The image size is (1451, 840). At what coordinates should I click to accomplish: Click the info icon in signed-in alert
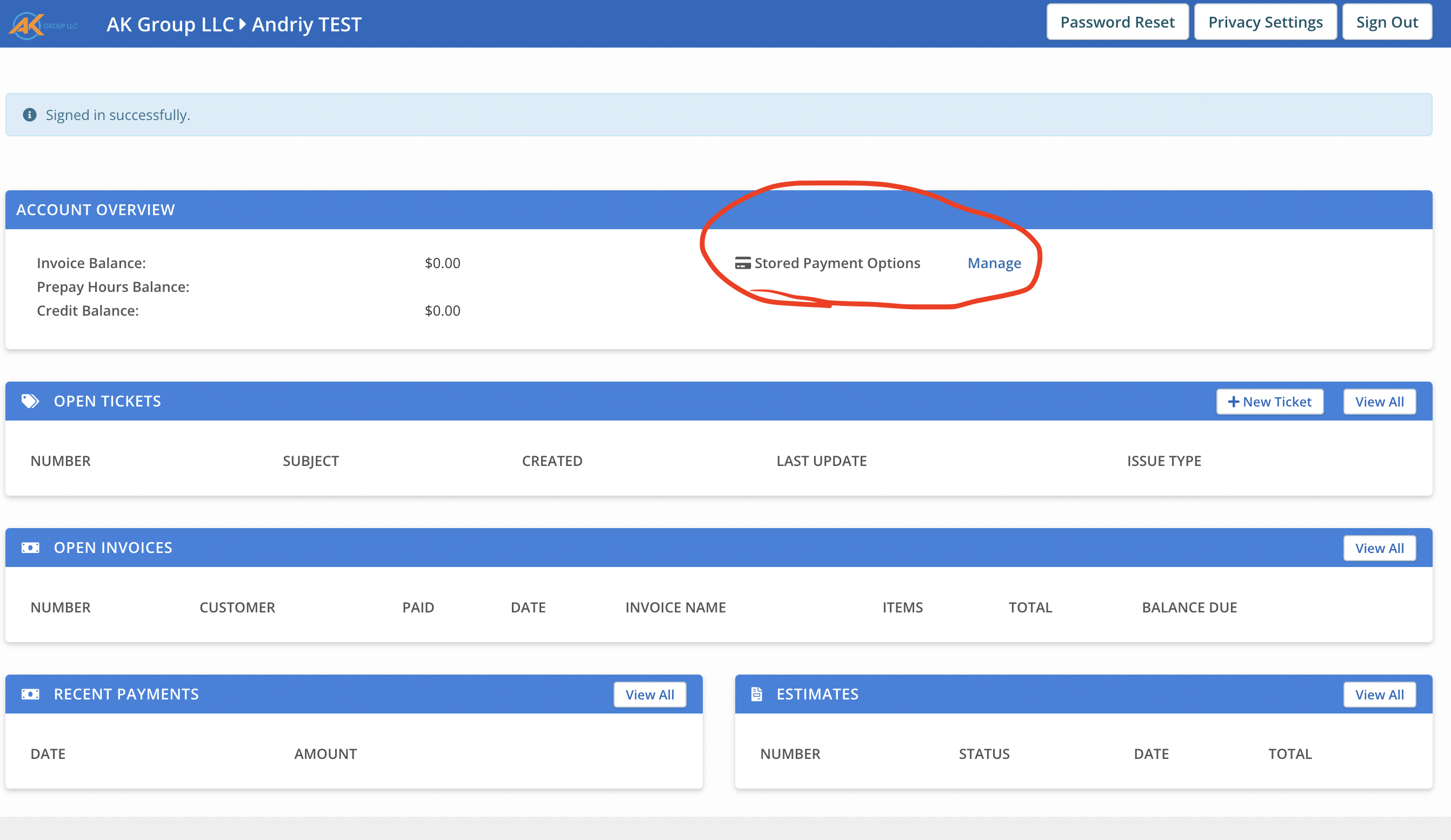click(x=29, y=115)
